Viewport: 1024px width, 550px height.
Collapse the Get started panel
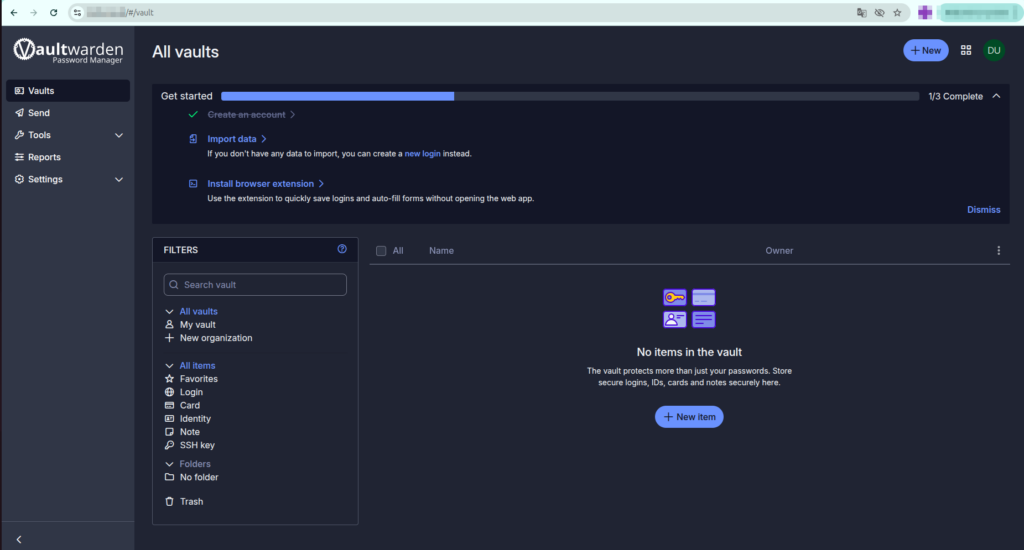click(x=995, y=96)
